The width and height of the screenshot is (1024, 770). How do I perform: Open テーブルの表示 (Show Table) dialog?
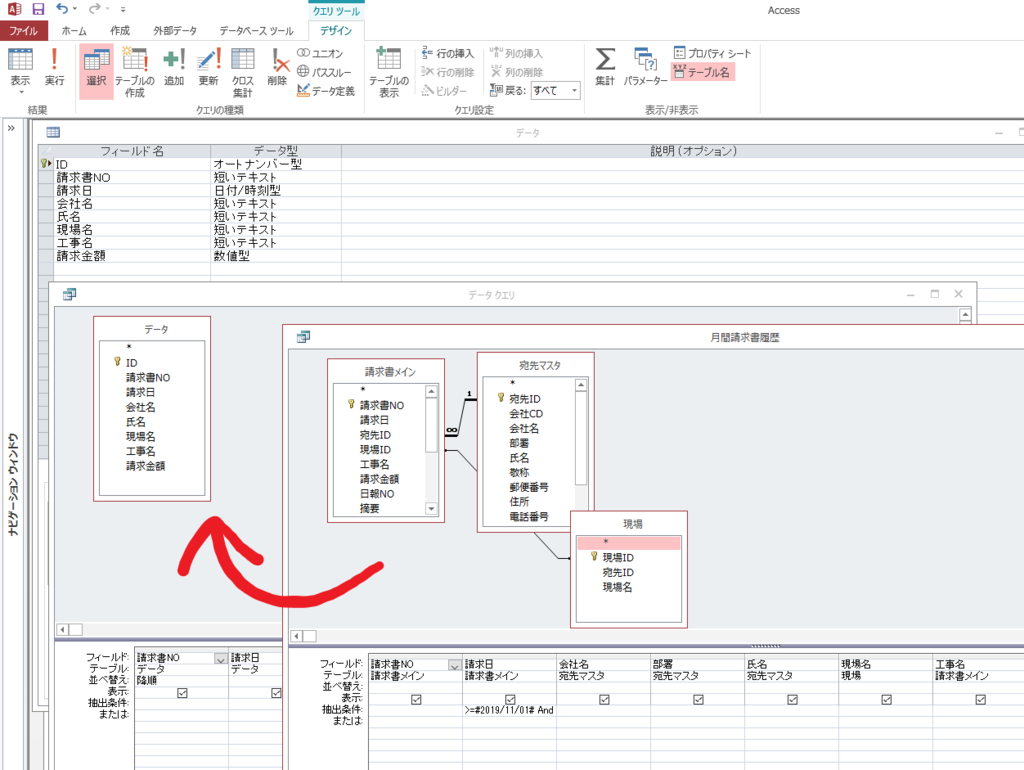pyautogui.click(x=388, y=71)
